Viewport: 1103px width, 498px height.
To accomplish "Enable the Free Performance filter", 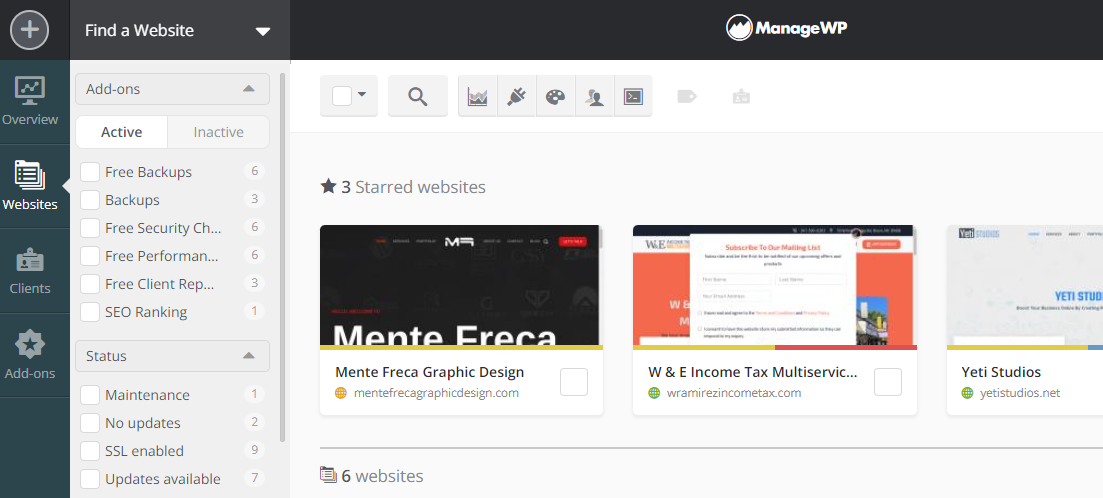I will click(89, 256).
